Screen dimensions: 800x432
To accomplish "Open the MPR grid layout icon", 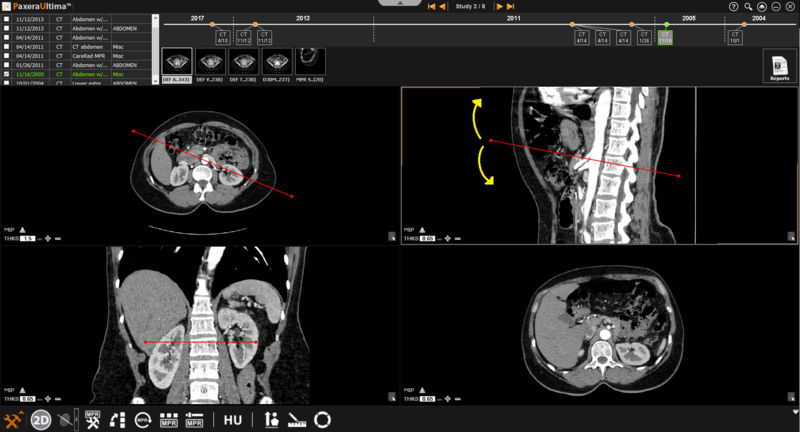I will [x=169, y=420].
